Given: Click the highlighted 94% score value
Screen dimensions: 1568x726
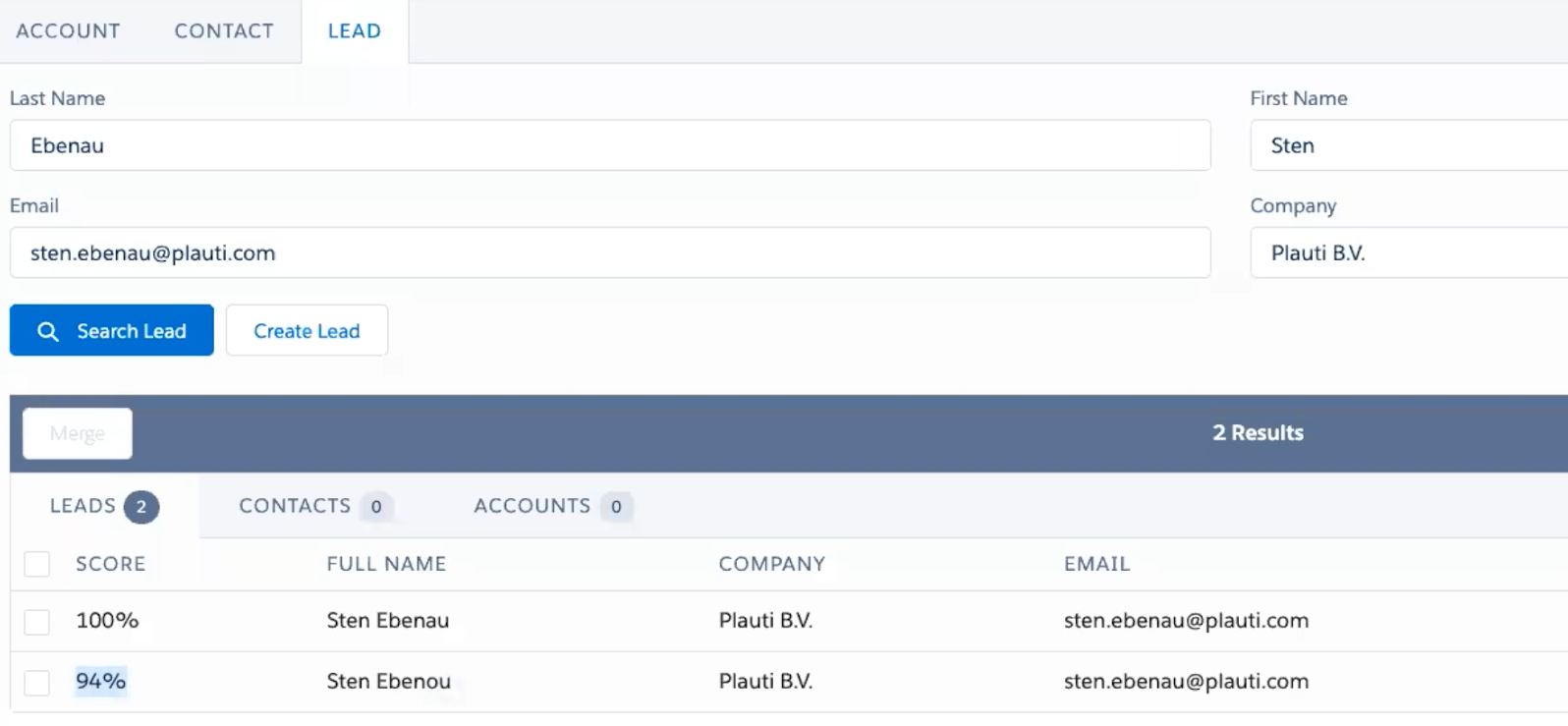Looking at the screenshot, I should [x=101, y=681].
